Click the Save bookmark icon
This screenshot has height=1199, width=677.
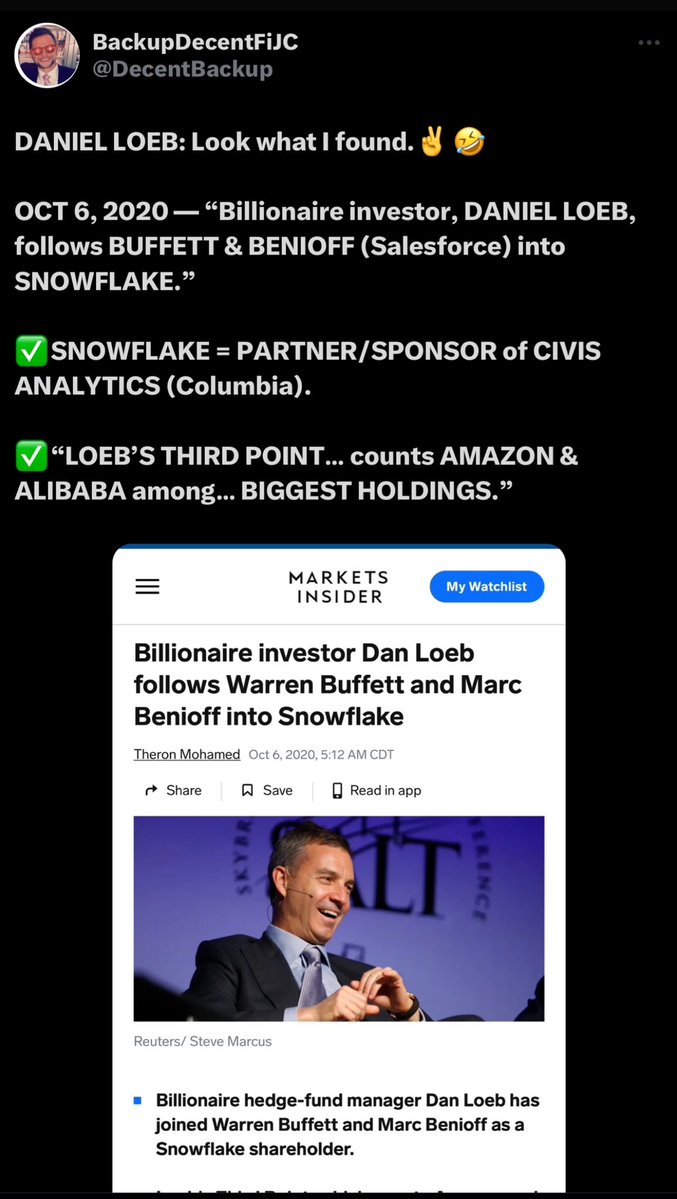[x=247, y=790]
